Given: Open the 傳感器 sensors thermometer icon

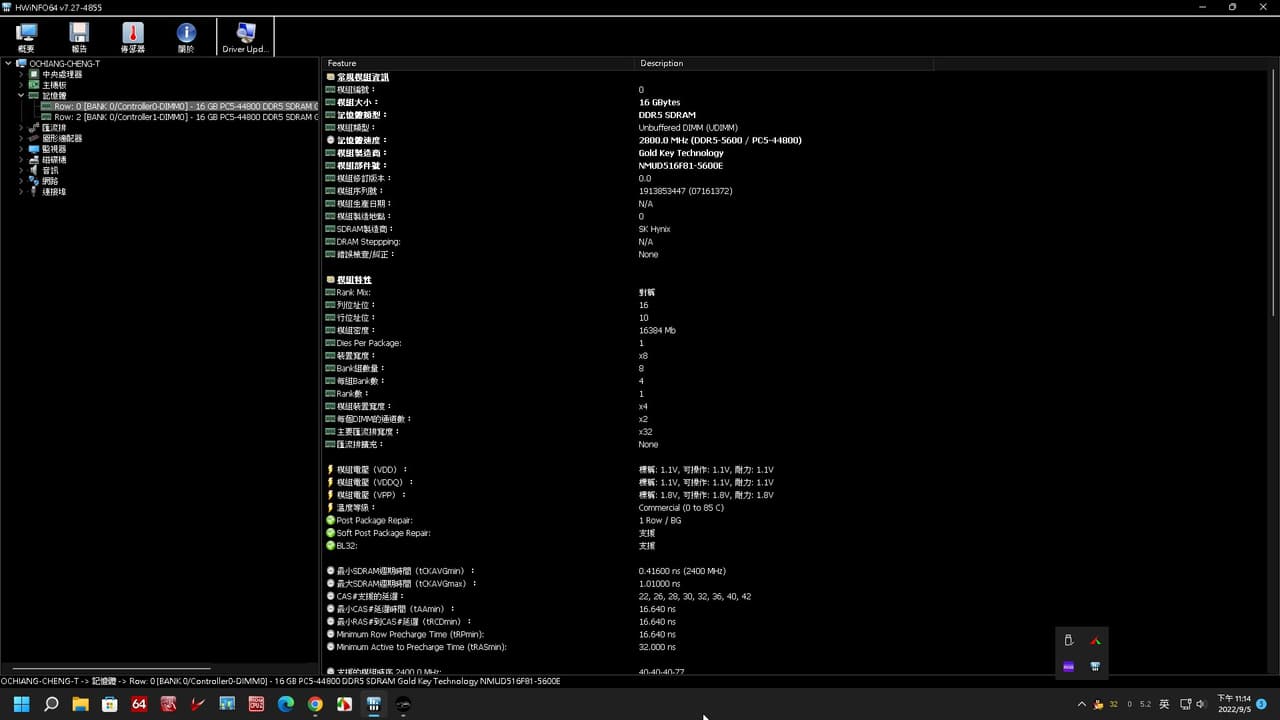Looking at the screenshot, I should pos(132,37).
